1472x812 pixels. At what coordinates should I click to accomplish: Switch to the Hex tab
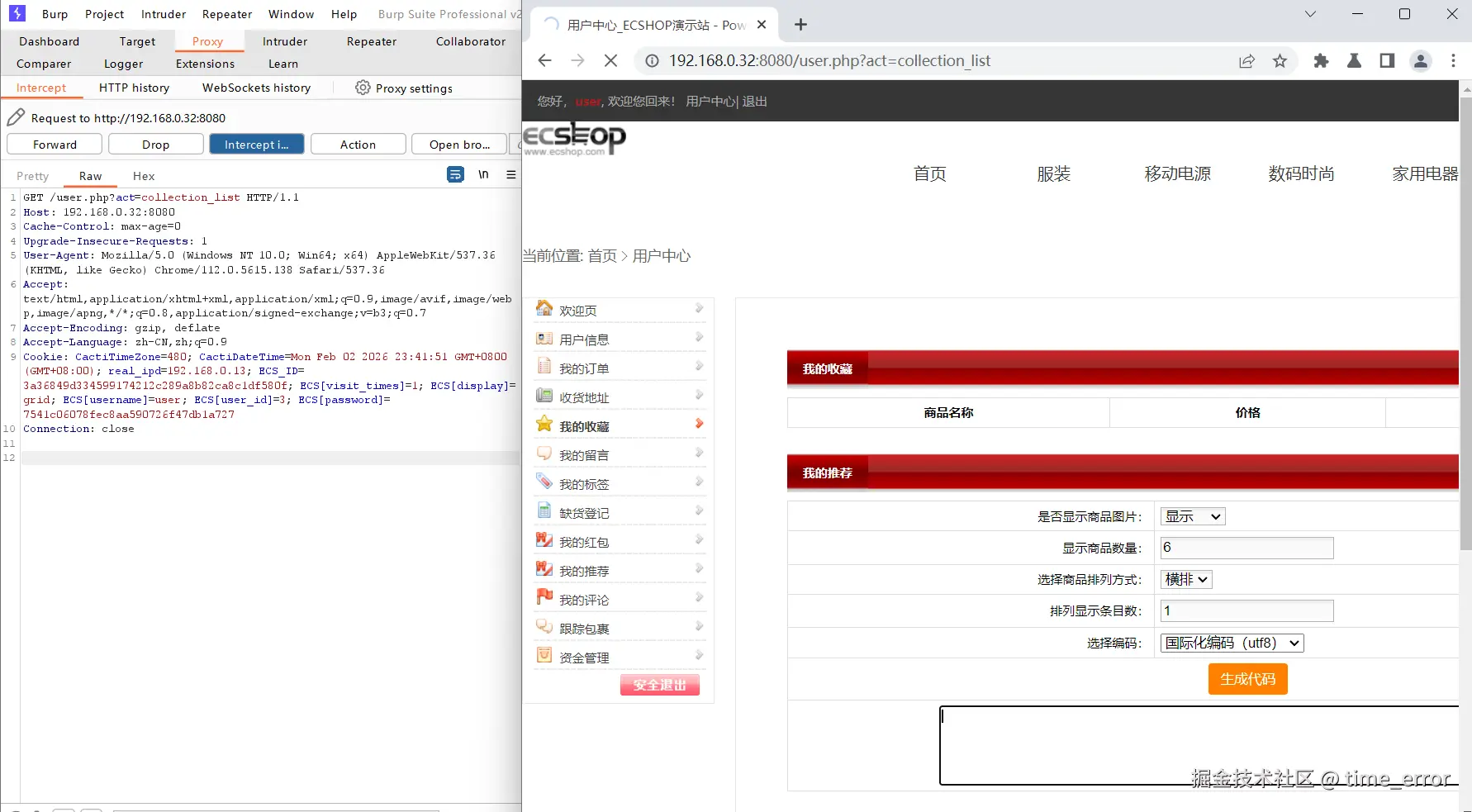click(144, 175)
